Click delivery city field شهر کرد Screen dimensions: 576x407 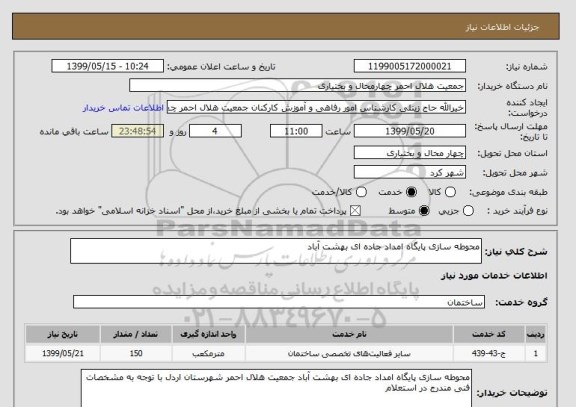point(410,172)
